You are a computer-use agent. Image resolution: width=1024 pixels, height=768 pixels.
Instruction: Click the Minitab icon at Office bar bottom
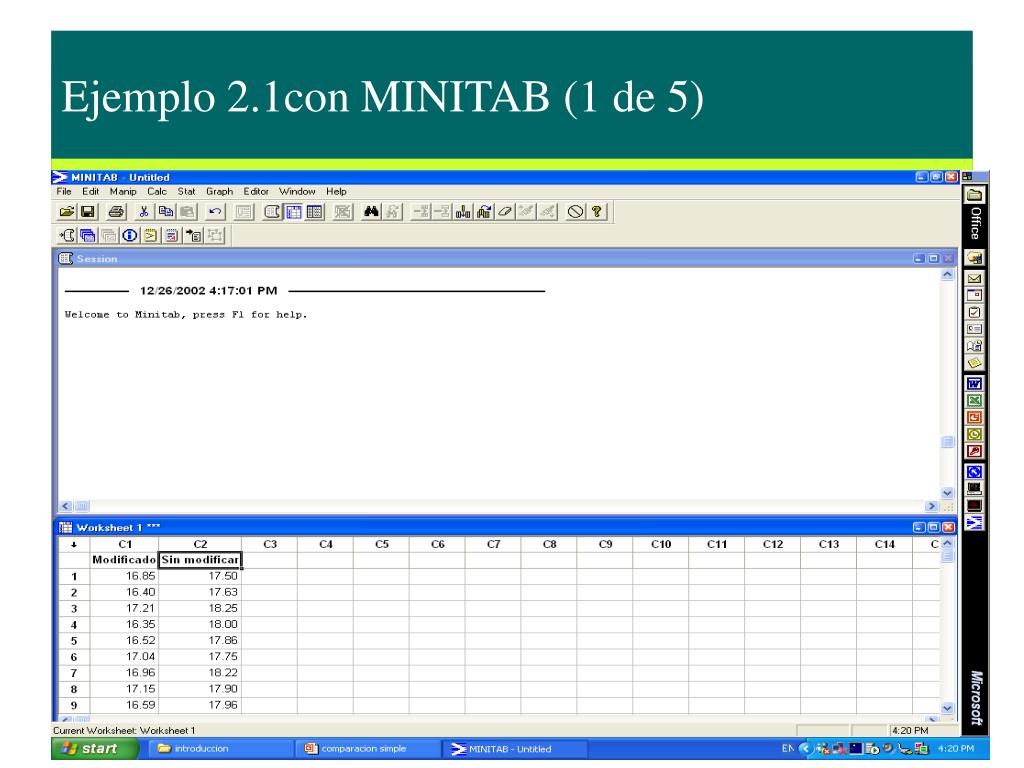(974, 522)
